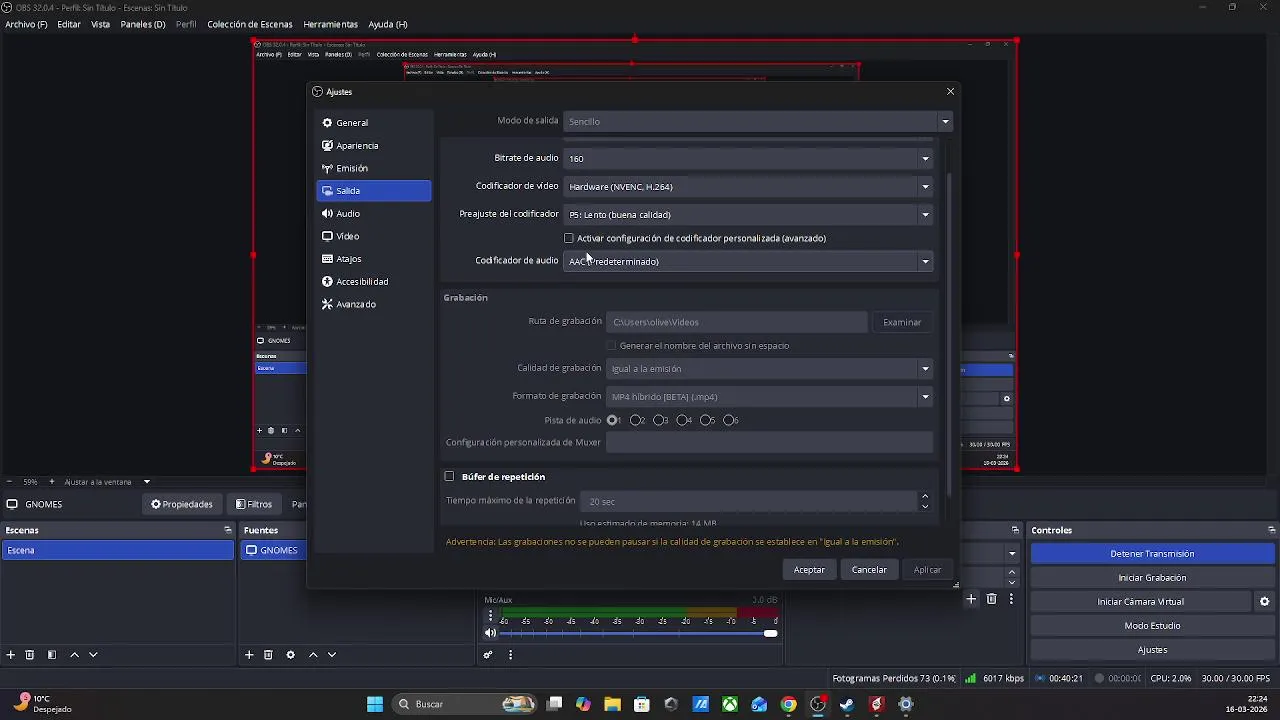Open source properties gear in the Fuentes toolbar
The height and width of the screenshot is (720, 1280).
[290, 655]
